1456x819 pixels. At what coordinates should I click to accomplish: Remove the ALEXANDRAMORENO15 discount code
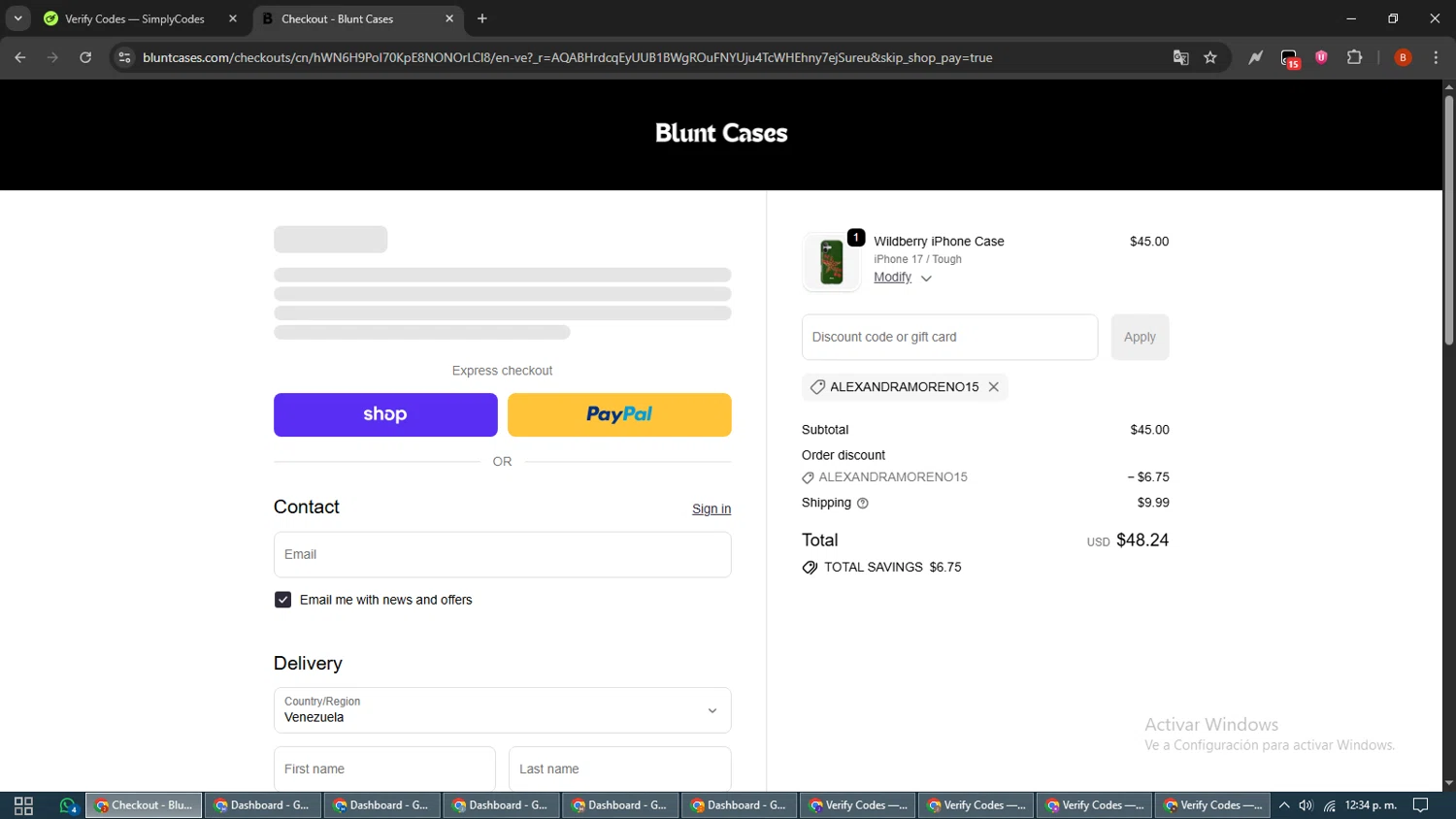click(x=993, y=386)
